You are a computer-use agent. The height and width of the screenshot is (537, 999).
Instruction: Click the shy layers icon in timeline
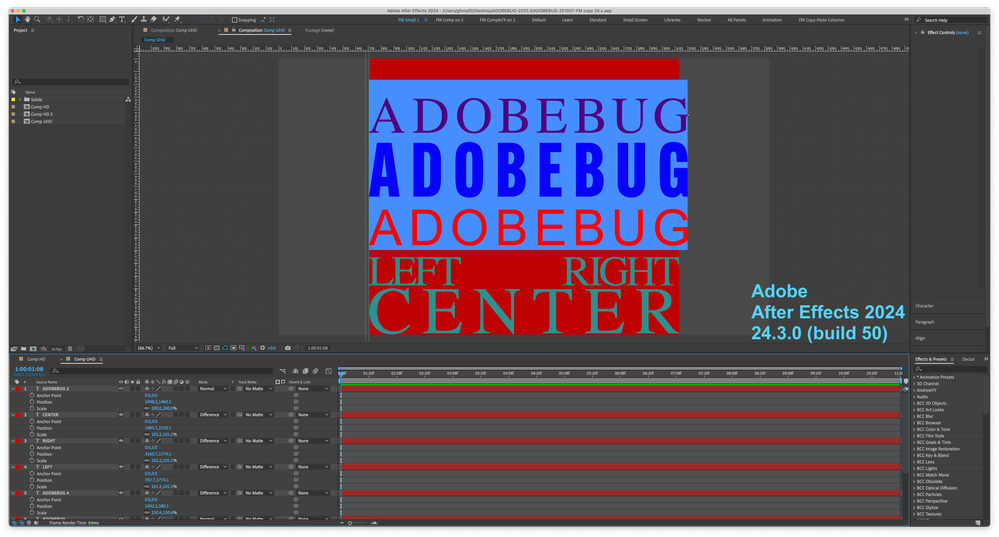[296, 371]
